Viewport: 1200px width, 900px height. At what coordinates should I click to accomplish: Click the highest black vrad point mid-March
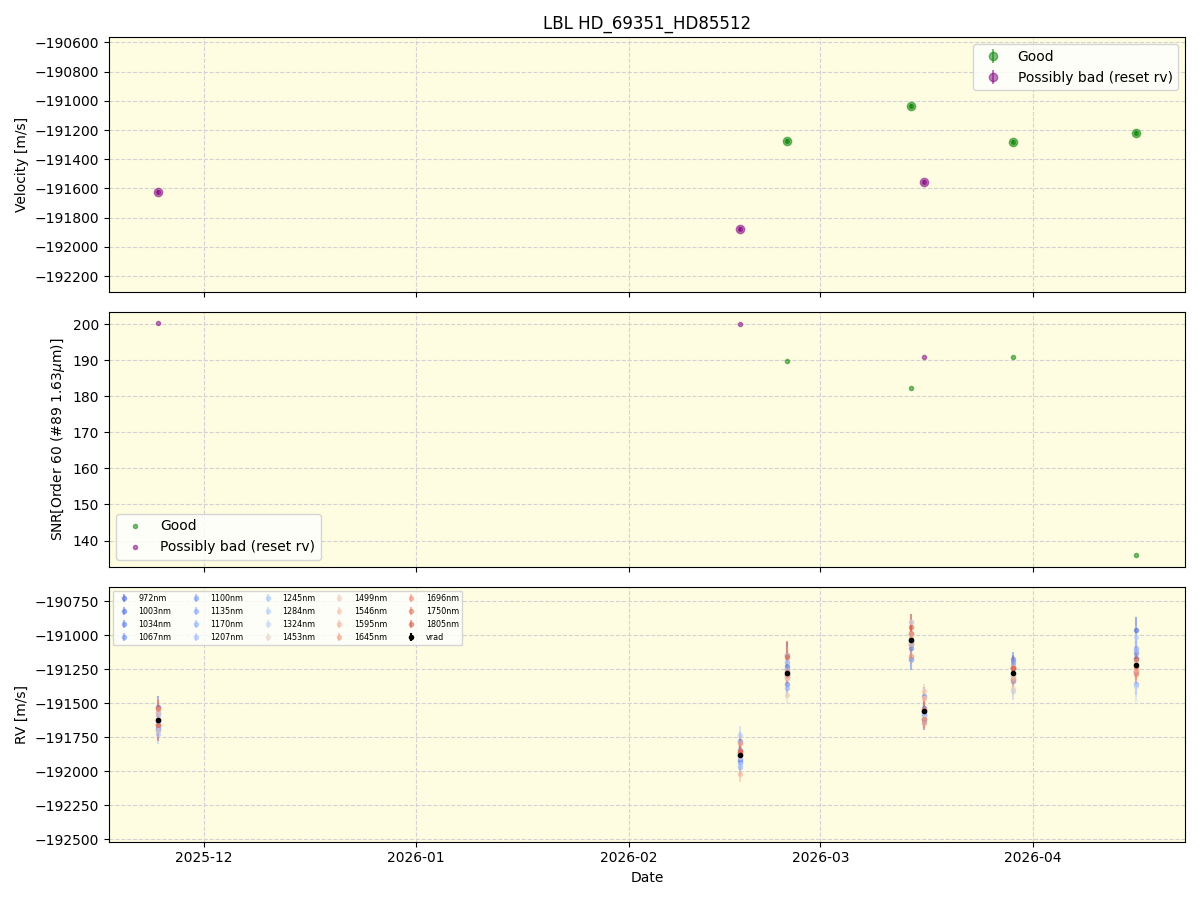pos(911,640)
